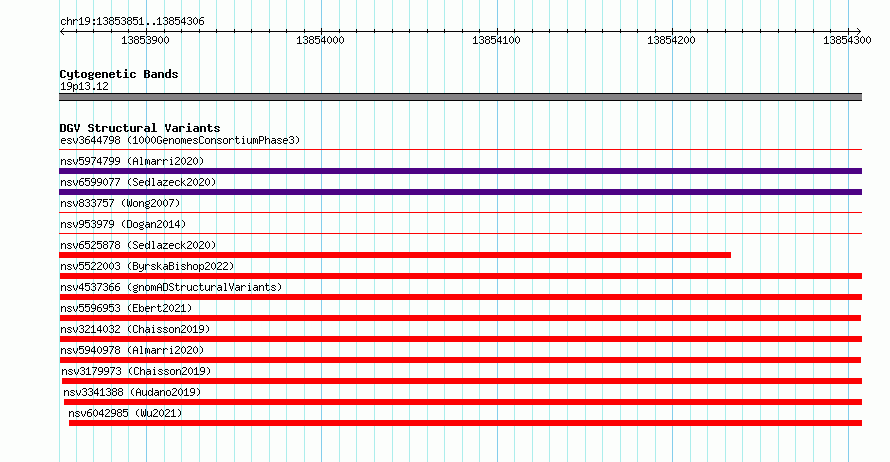Viewport: 890px width, 462px height.
Task: Click ruler position 13854300
Action: pos(847,40)
